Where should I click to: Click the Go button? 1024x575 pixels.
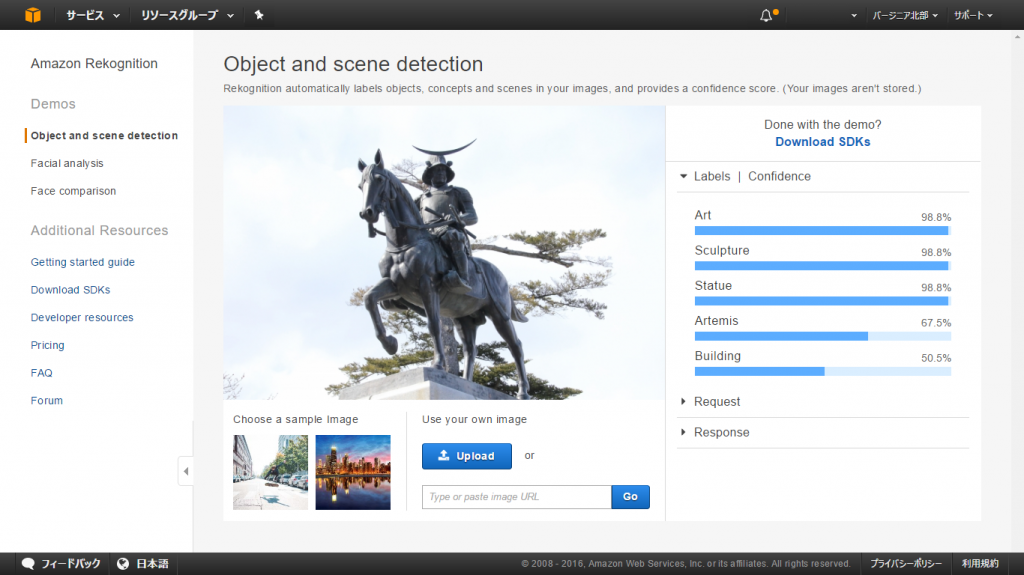630,497
